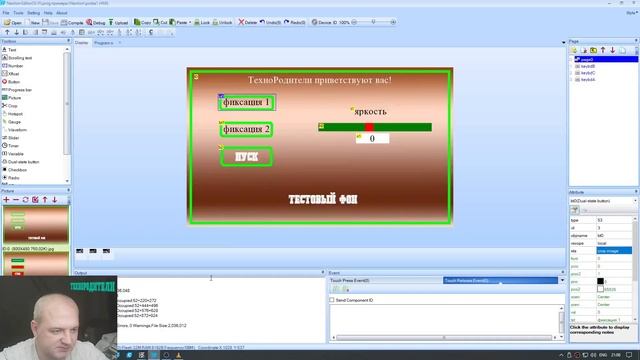The width and height of the screenshot is (640, 360).
Task: Open the attribute component selector dropdown
Action: (635, 201)
